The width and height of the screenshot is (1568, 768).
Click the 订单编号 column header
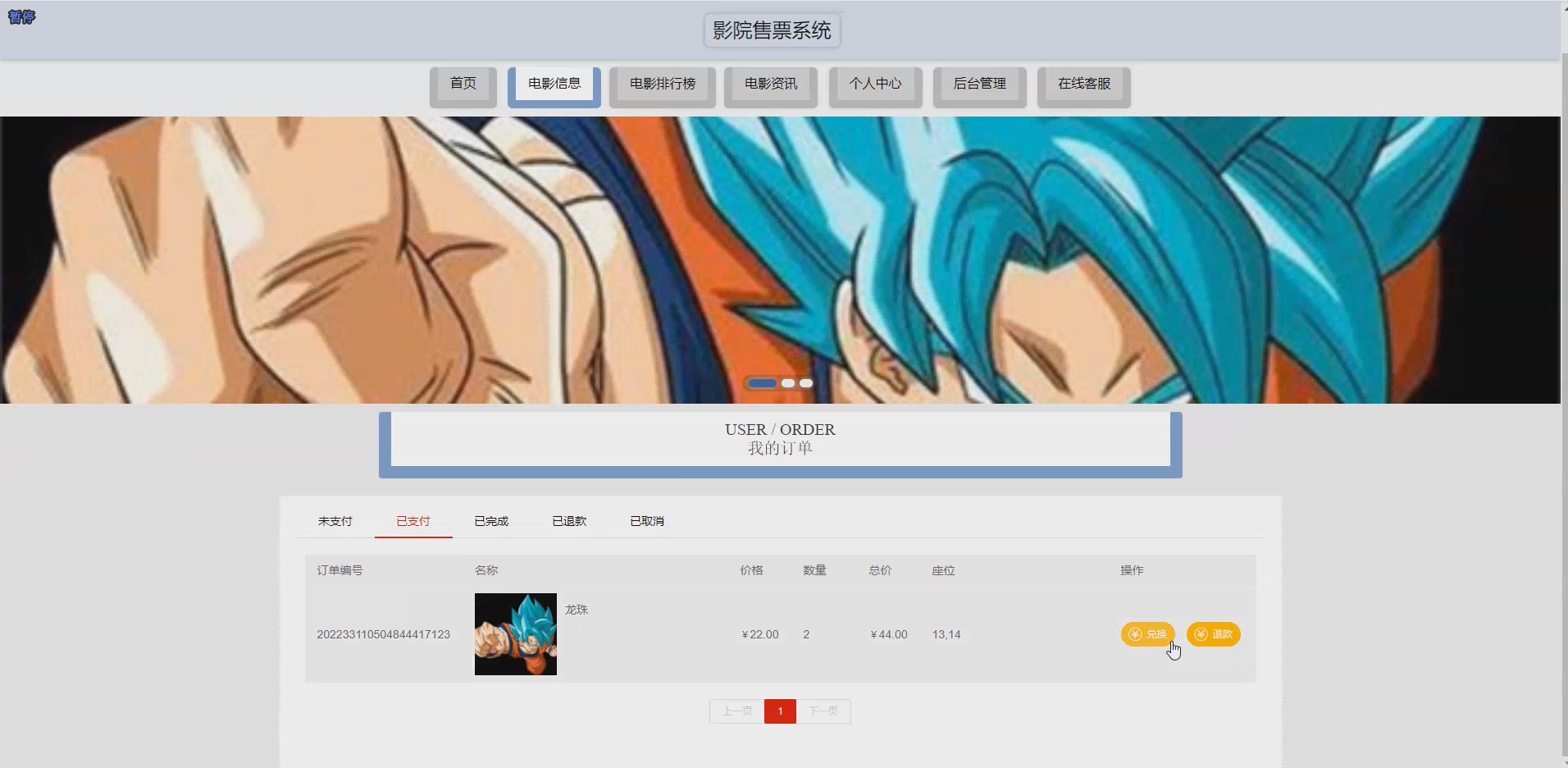tap(340, 570)
